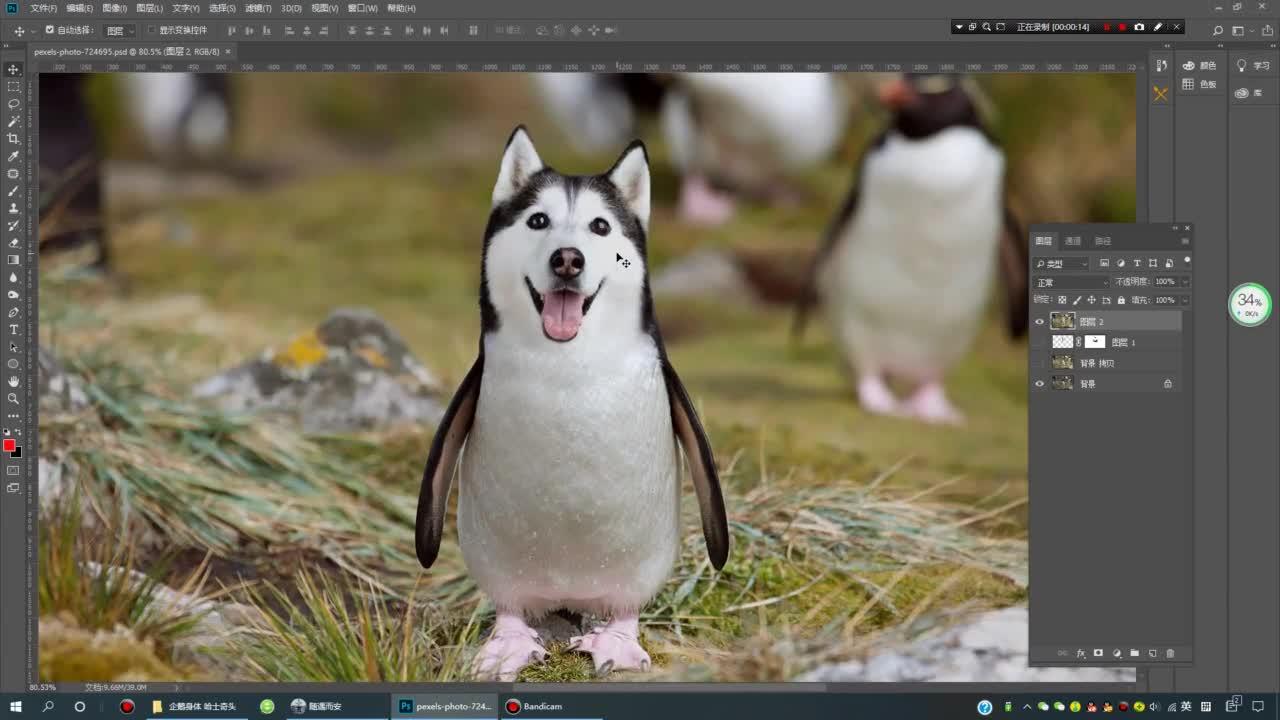Select the Crop tool in toolbar
Screen dimensions: 1280x720
pos(13,138)
